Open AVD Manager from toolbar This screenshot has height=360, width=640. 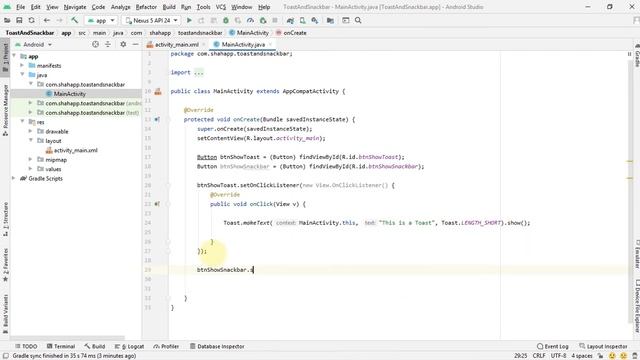coord(302,20)
